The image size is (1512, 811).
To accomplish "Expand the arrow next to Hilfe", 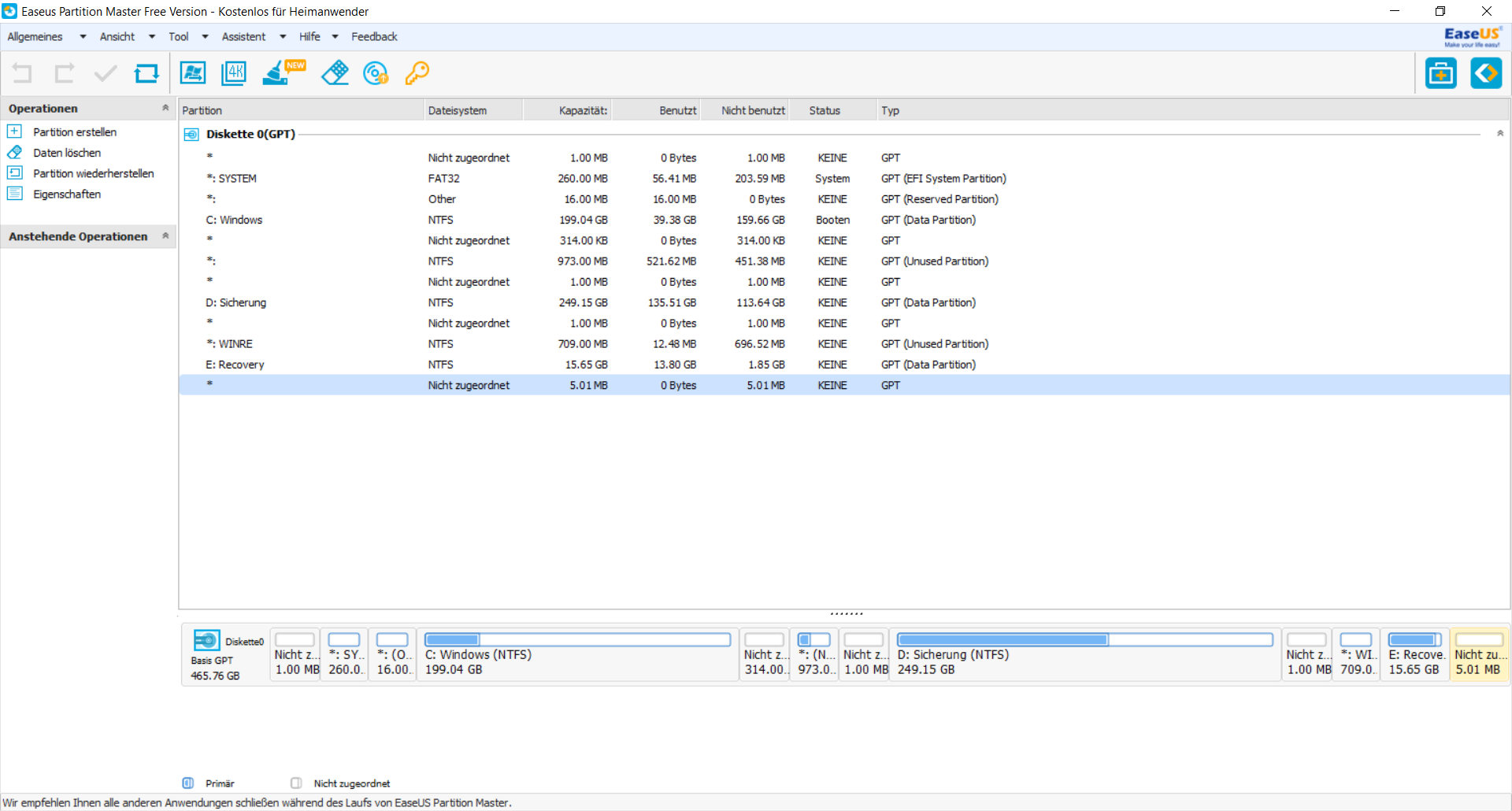I will (x=335, y=37).
